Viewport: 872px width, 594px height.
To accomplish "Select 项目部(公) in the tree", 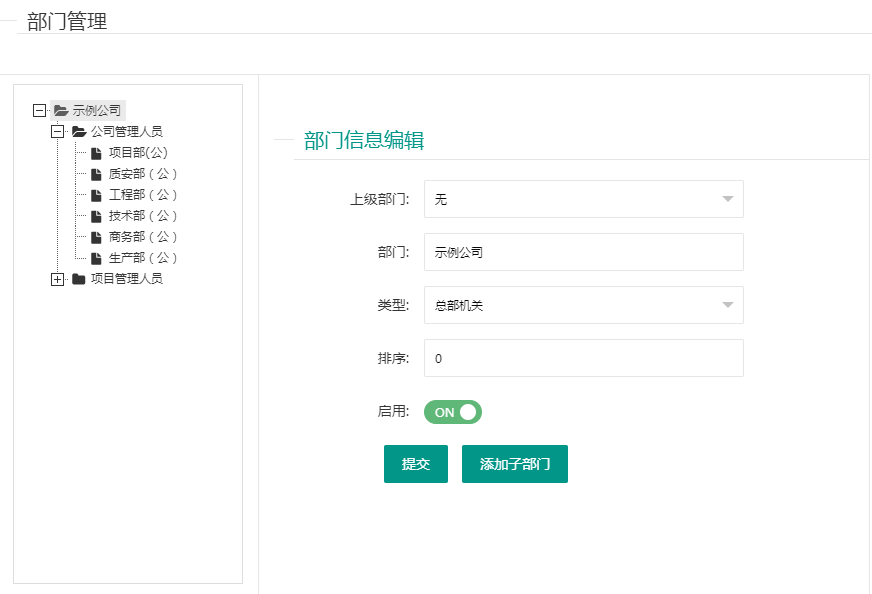I will tap(138, 153).
